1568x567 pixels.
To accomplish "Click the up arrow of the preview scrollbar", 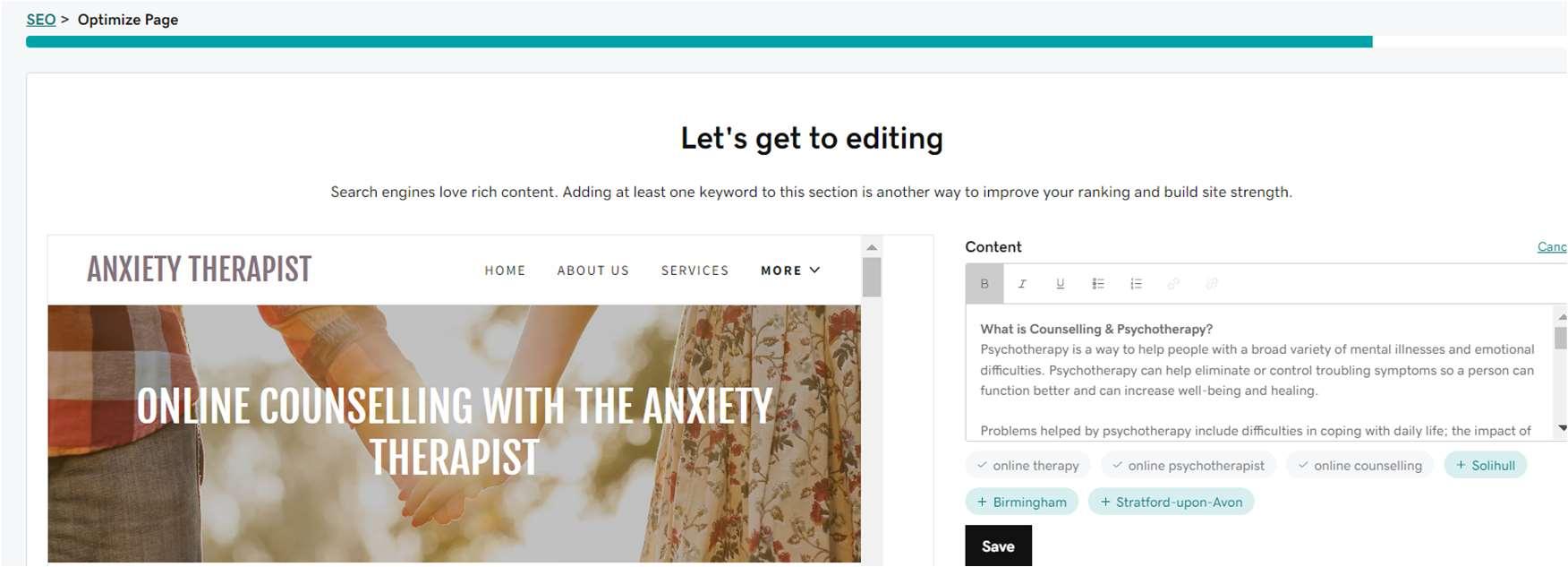I will tap(872, 247).
